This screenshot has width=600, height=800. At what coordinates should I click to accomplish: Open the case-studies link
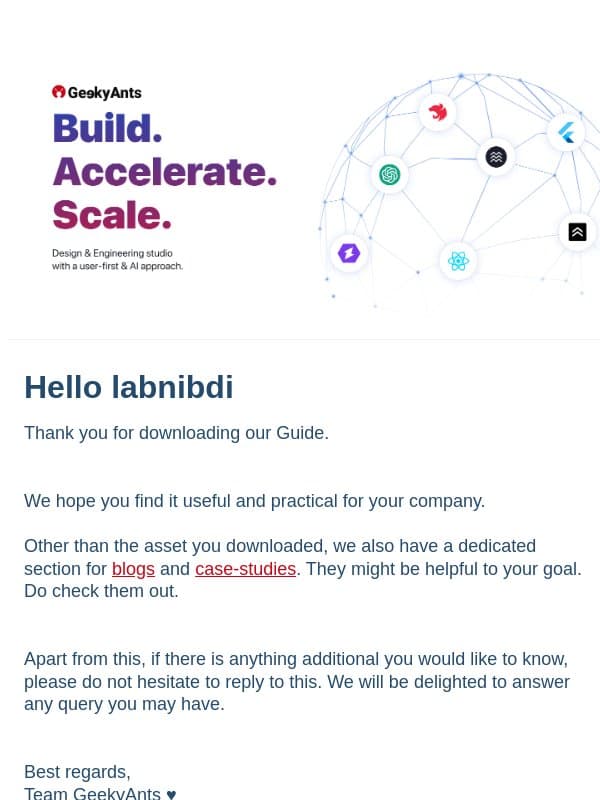[245, 568]
